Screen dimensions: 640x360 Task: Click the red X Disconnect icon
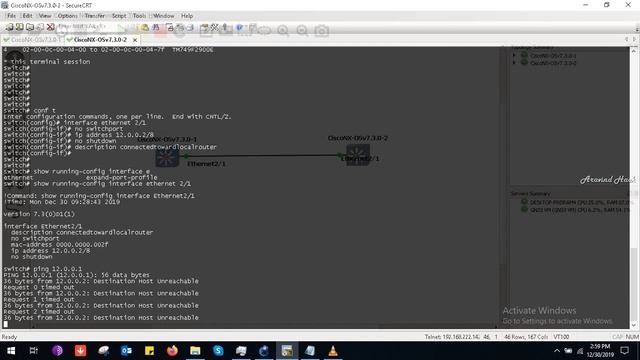(x=51, y=27)
